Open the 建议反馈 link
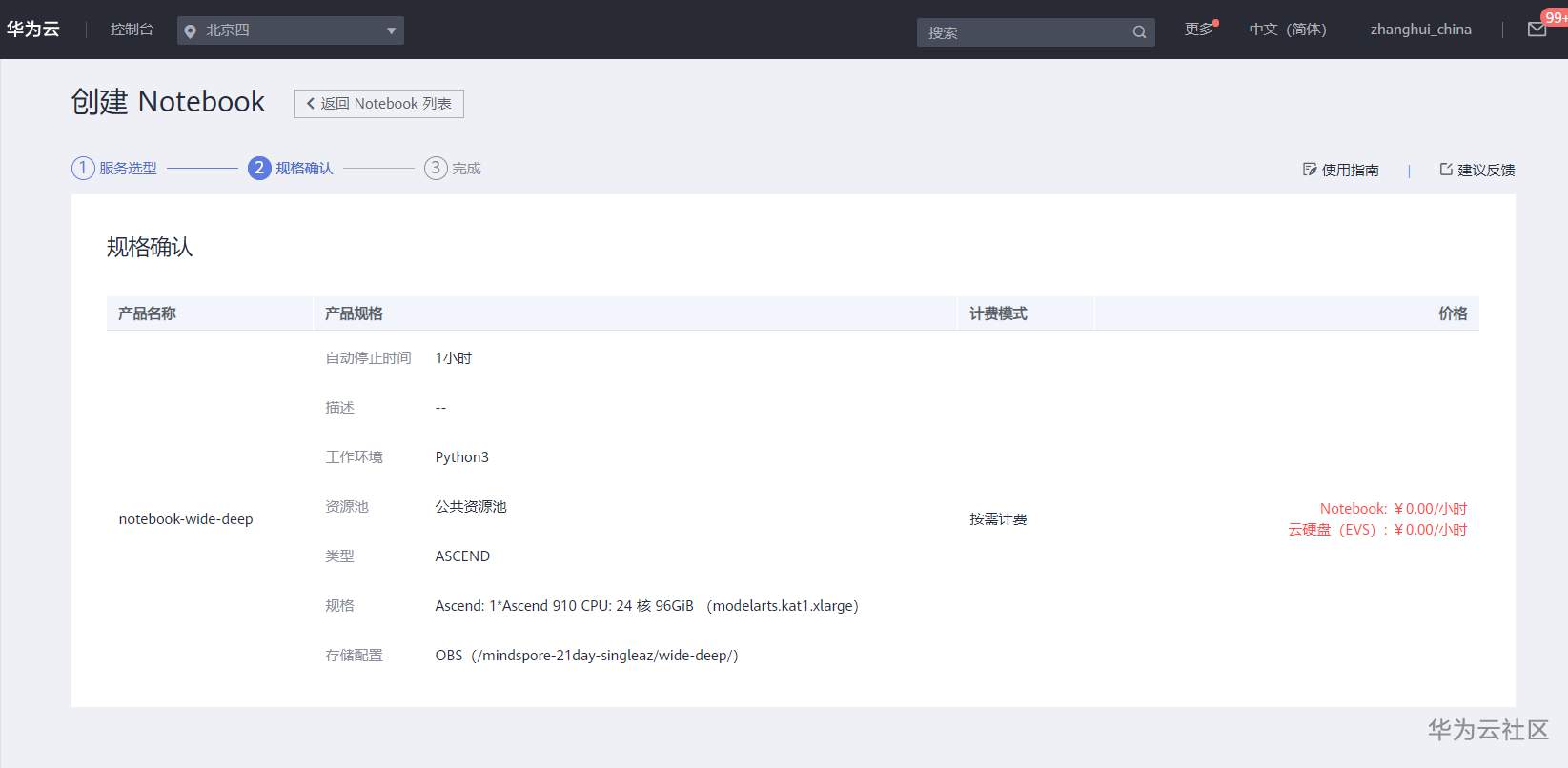 click(x=1486, y=170)
